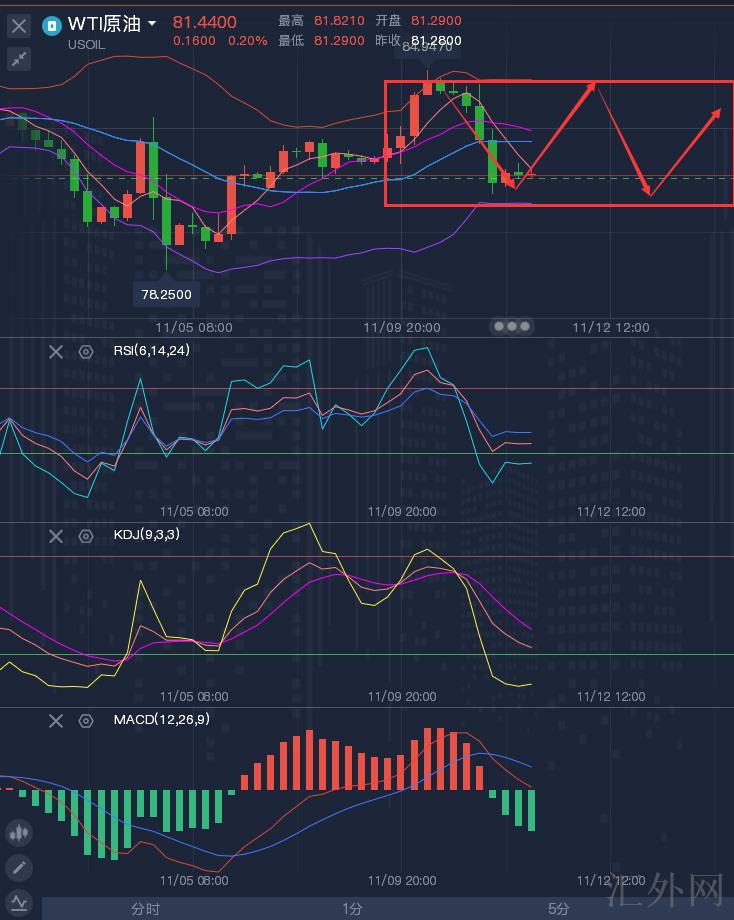Click the 11/12 12:00 label in KDJ panel
The image size is (734, 920).
pos(611,696)
